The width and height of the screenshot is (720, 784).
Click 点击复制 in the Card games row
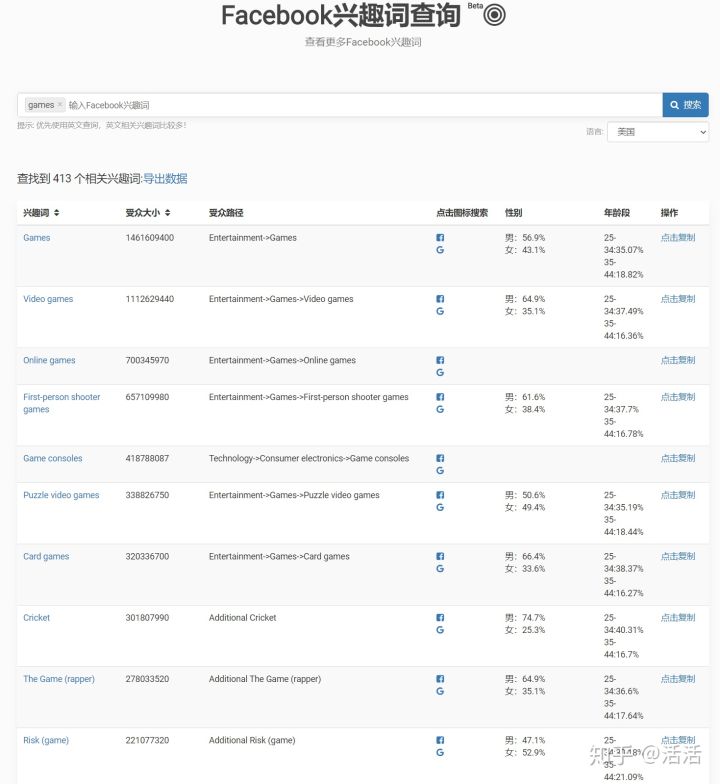[x=678, y=556]
